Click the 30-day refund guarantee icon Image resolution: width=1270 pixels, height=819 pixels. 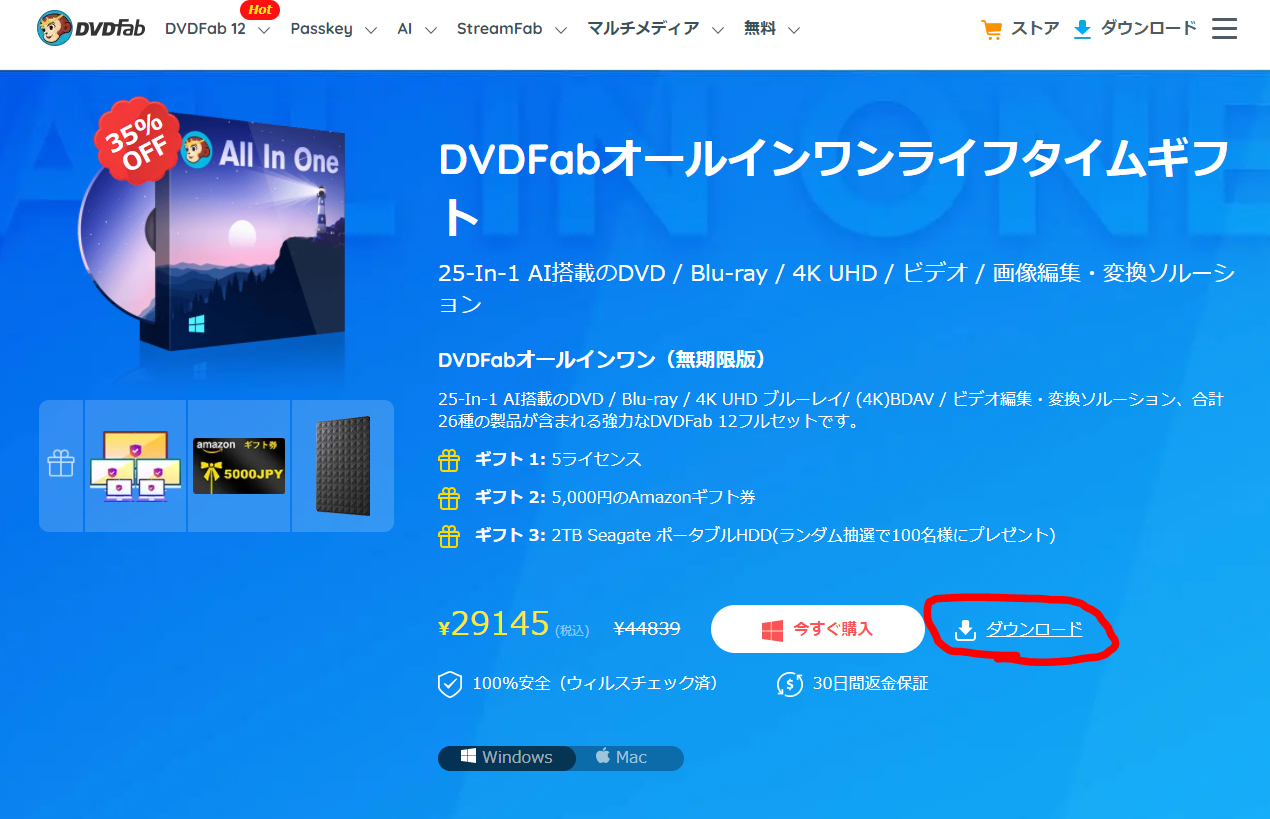click(x=790, y=684)
